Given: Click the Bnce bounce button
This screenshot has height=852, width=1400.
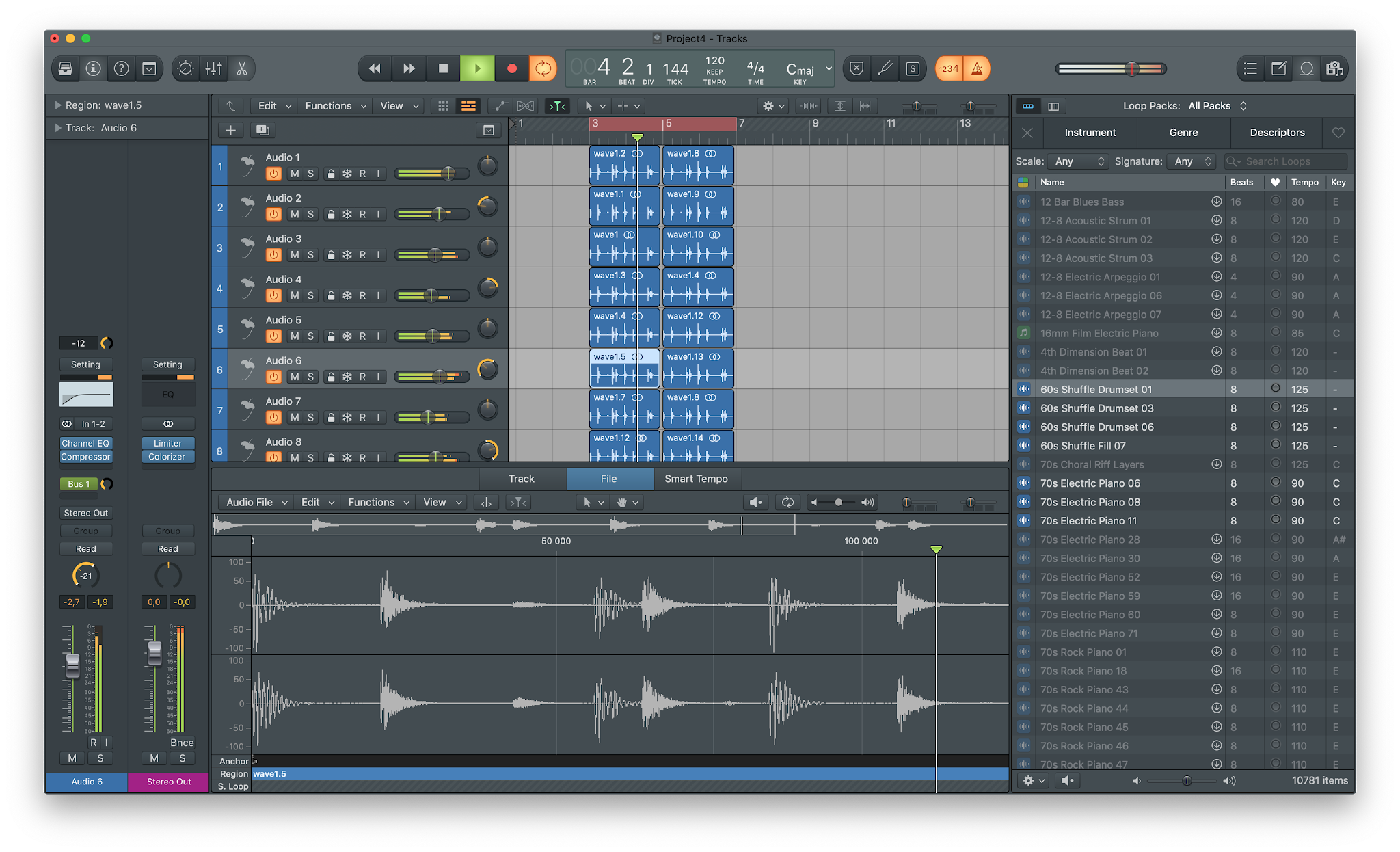Looking at the screenshot, I should (182, 743).
